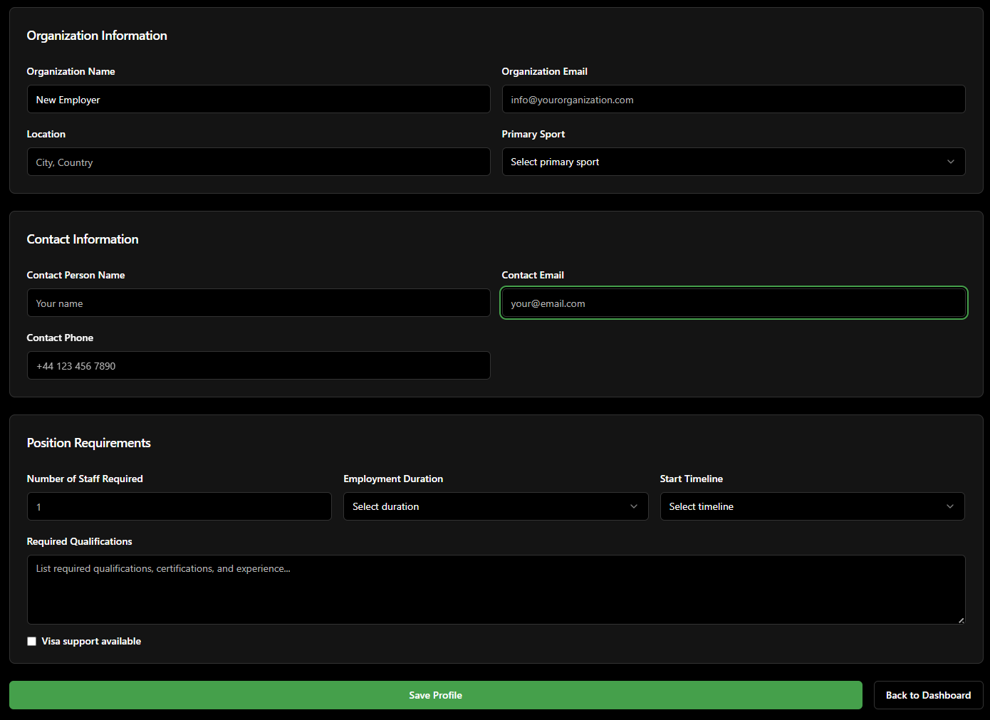Click the textarea resize handle corner

coord(961,620)
